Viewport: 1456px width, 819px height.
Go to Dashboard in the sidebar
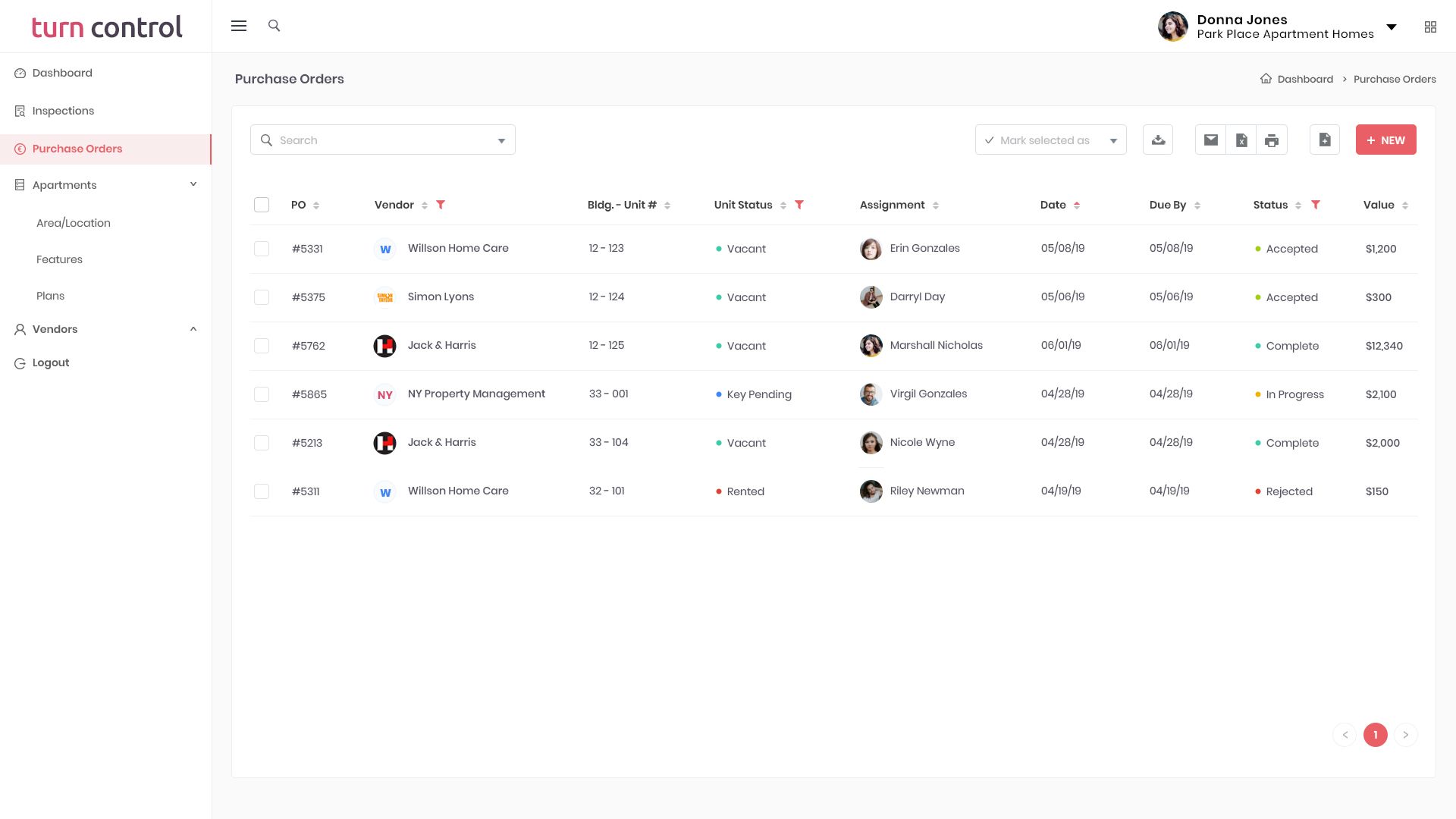(62, 73)
